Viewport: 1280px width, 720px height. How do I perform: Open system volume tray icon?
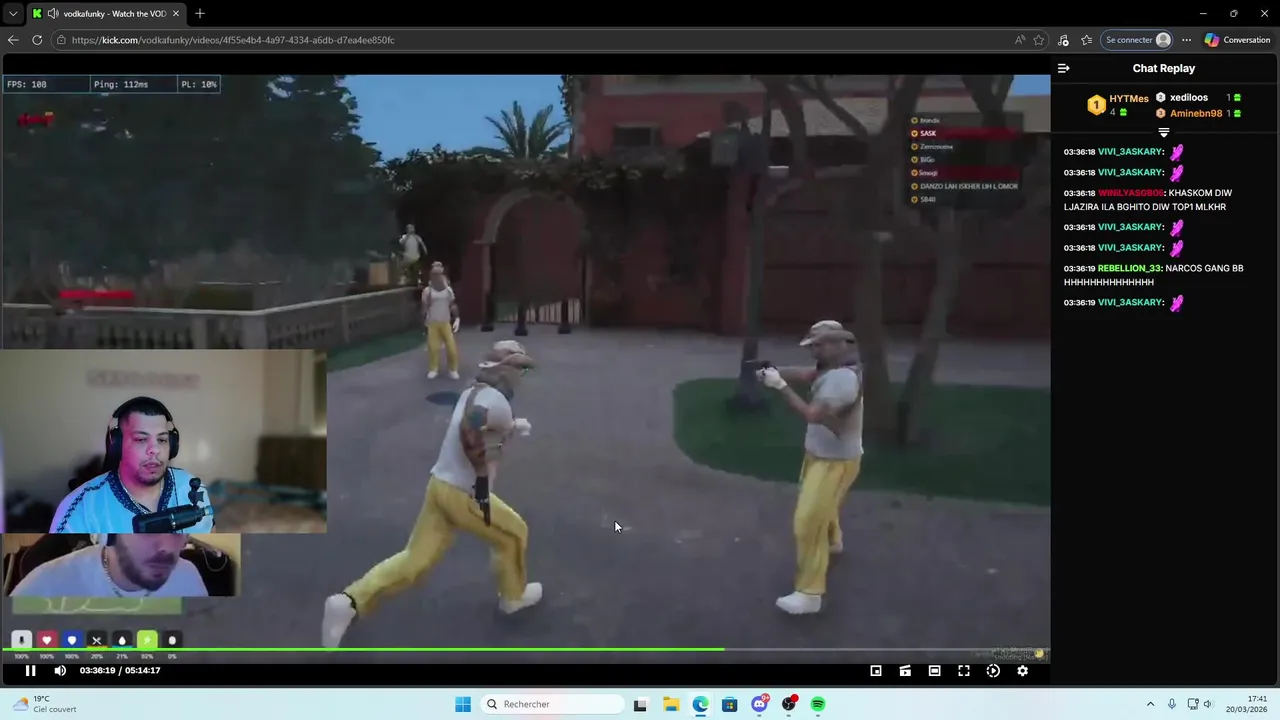(1207, 704)
